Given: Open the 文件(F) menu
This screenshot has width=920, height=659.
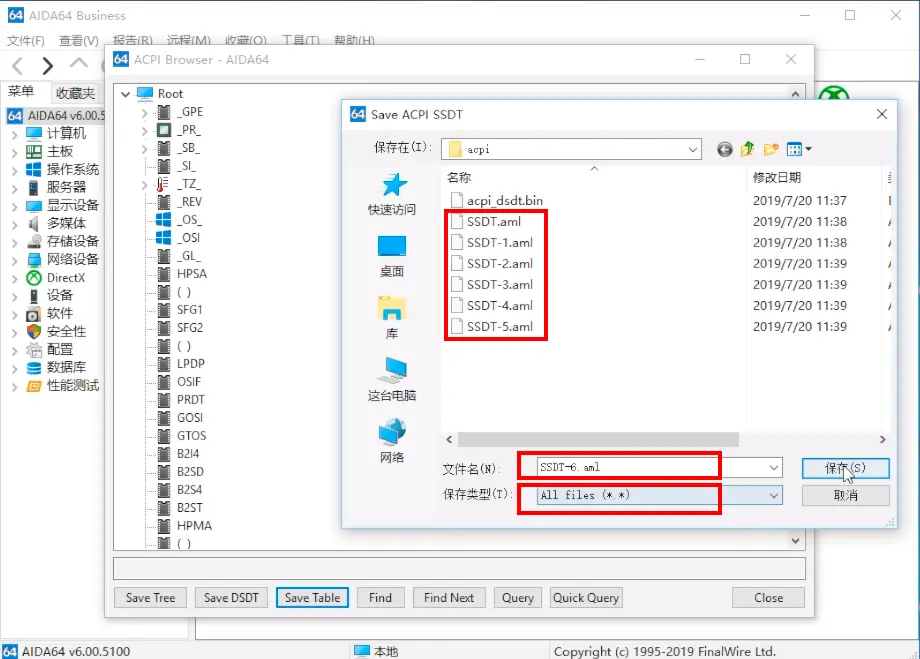Looking at the screenshot, I should (x=26, y=40).
